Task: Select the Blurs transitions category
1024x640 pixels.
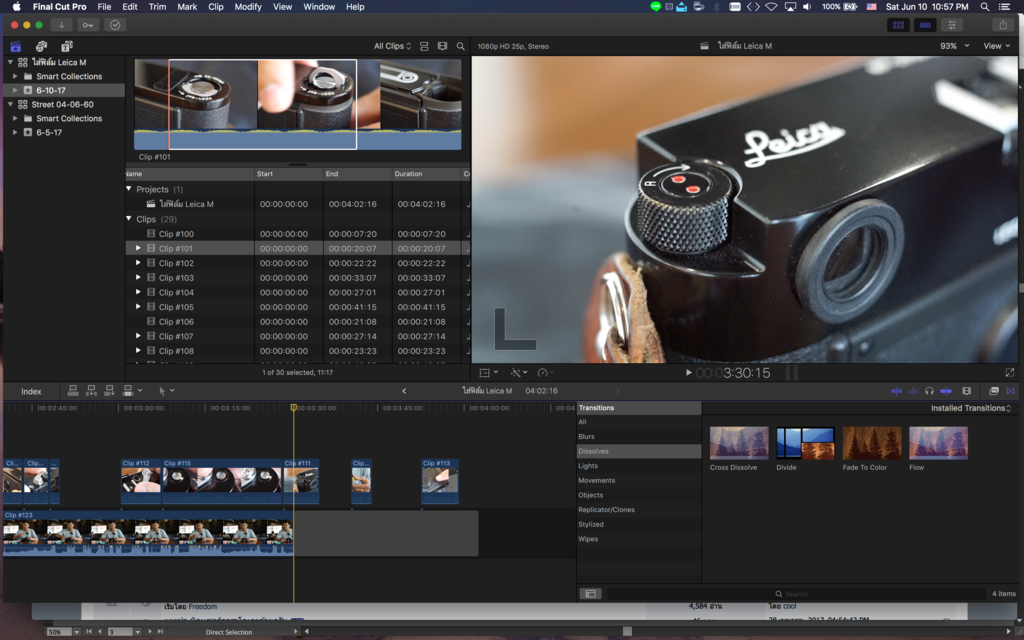Action: 586,436
